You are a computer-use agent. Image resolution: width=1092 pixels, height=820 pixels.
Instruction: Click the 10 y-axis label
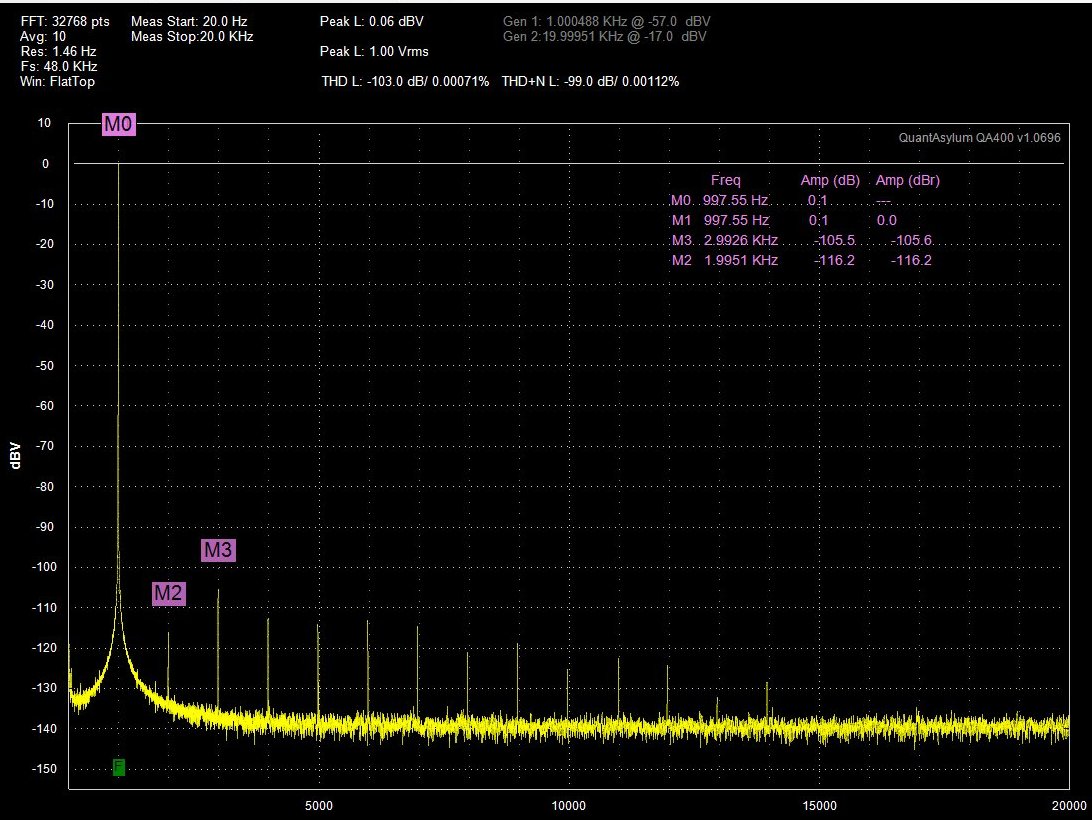(x=44, y=123)
